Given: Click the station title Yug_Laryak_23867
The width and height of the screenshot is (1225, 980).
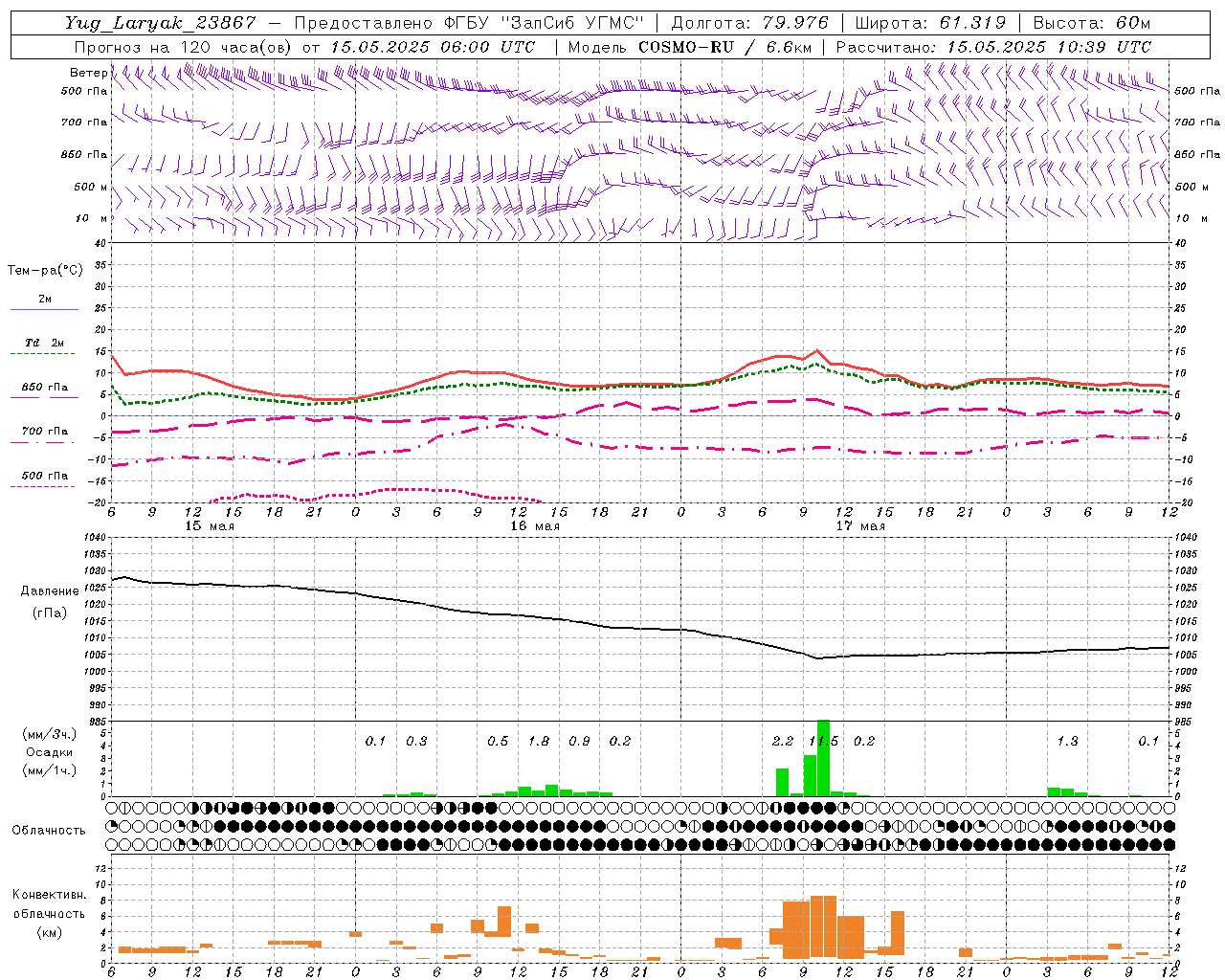Looking at the screenshot, I should (x=161, y=23).
